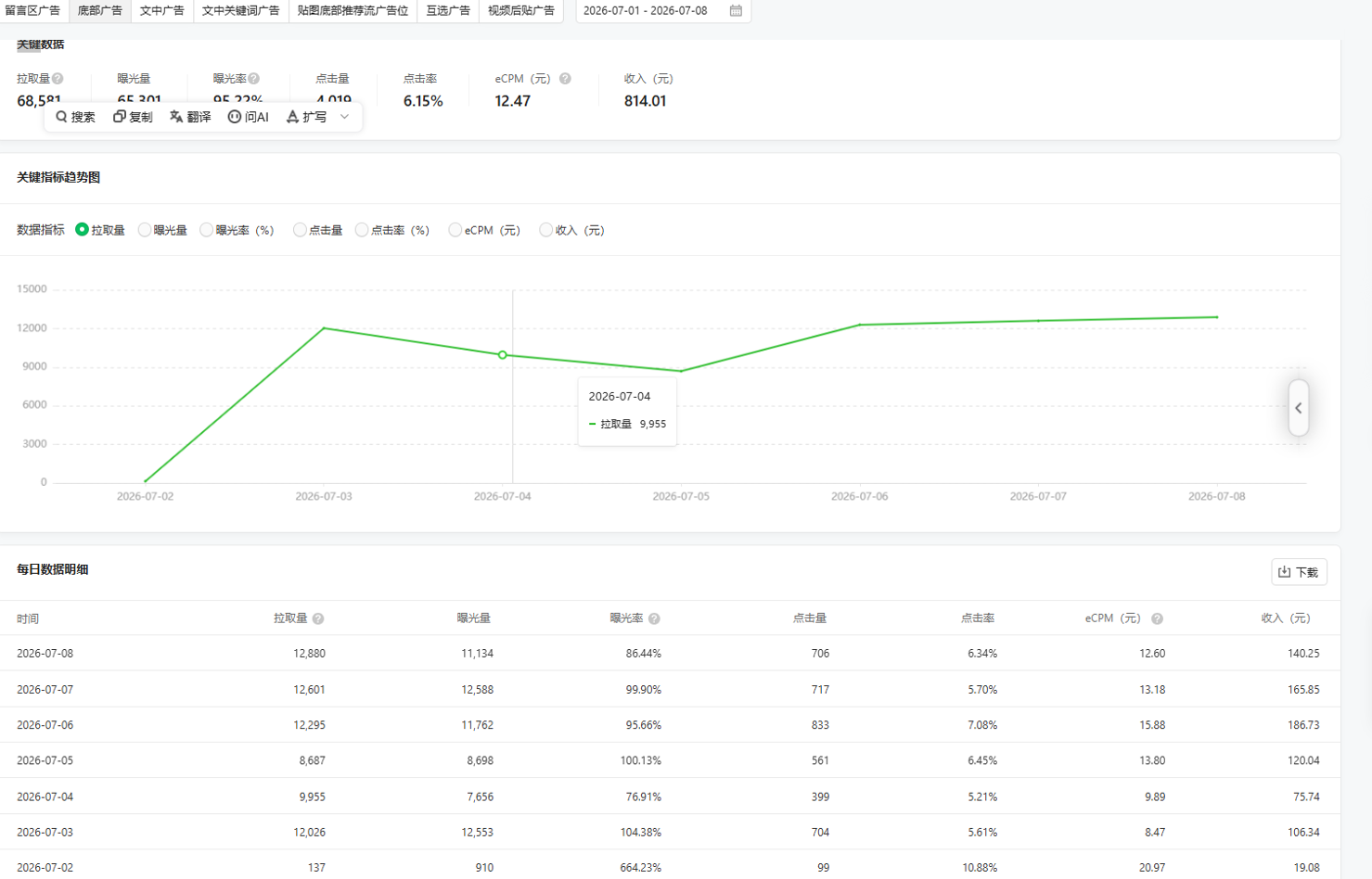The width and height of the screenshot is (1372, 879).
Task: Click the 复制 copy icon in popup toolbar
Action: [119, 117]
